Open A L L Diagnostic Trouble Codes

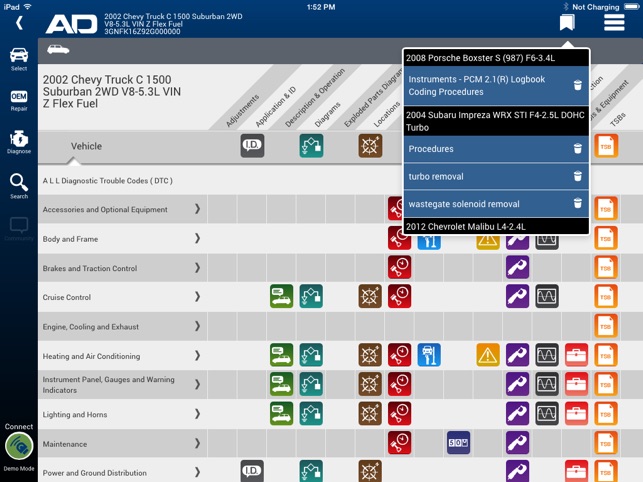click(107, 180)
